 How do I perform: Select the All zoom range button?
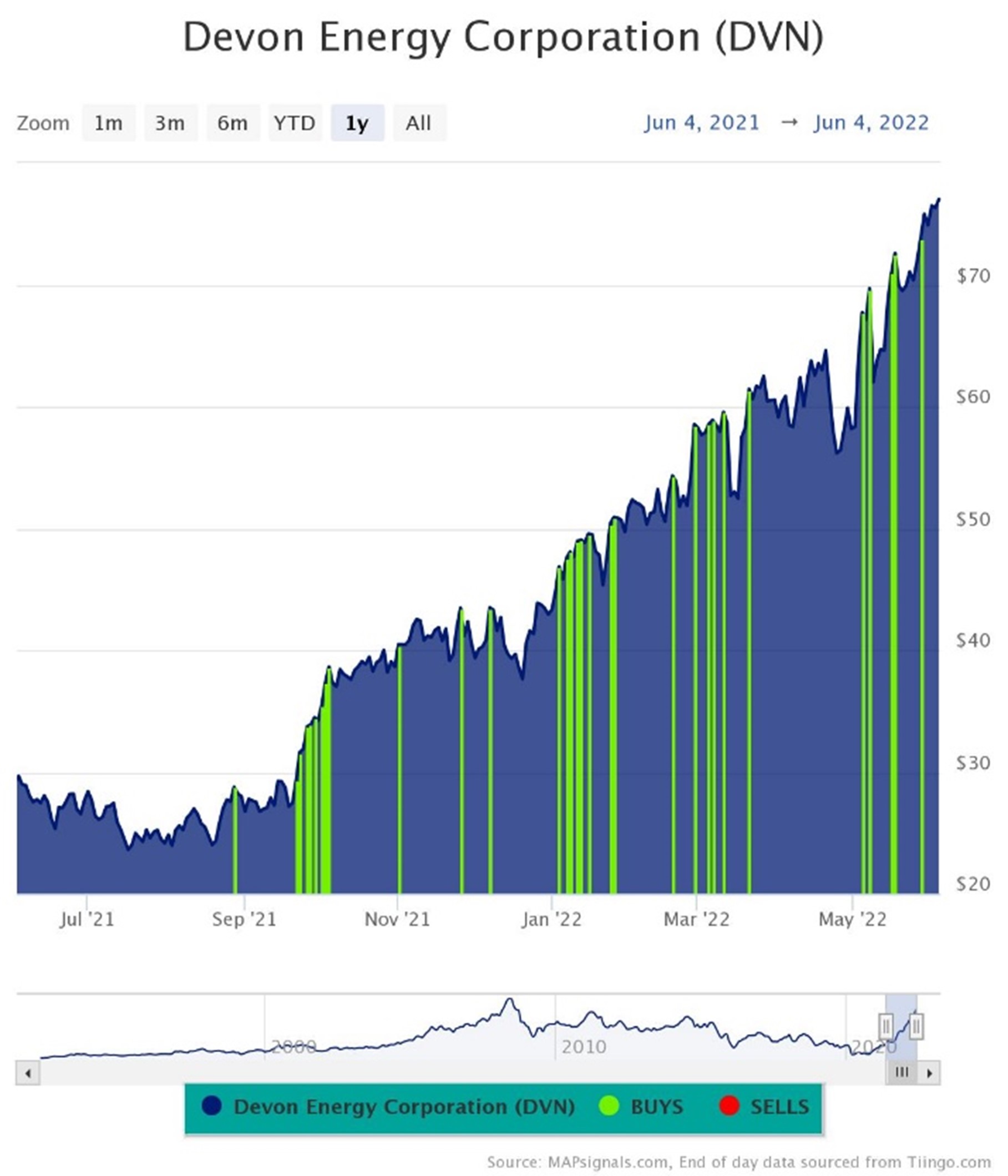419,123
